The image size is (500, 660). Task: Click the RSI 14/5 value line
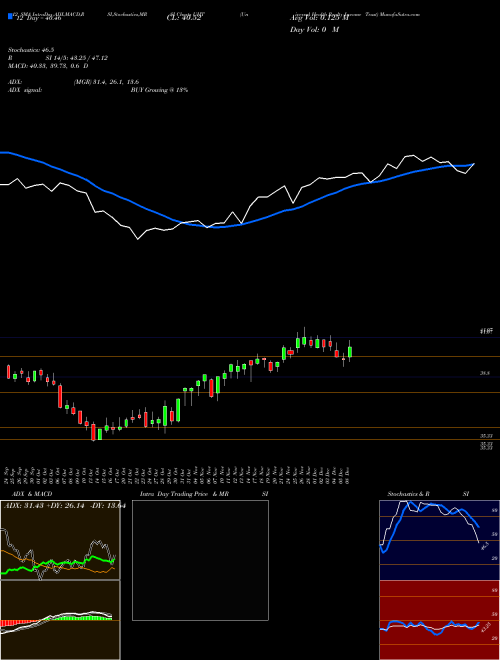pyautogui.click(x=58, y=58)
